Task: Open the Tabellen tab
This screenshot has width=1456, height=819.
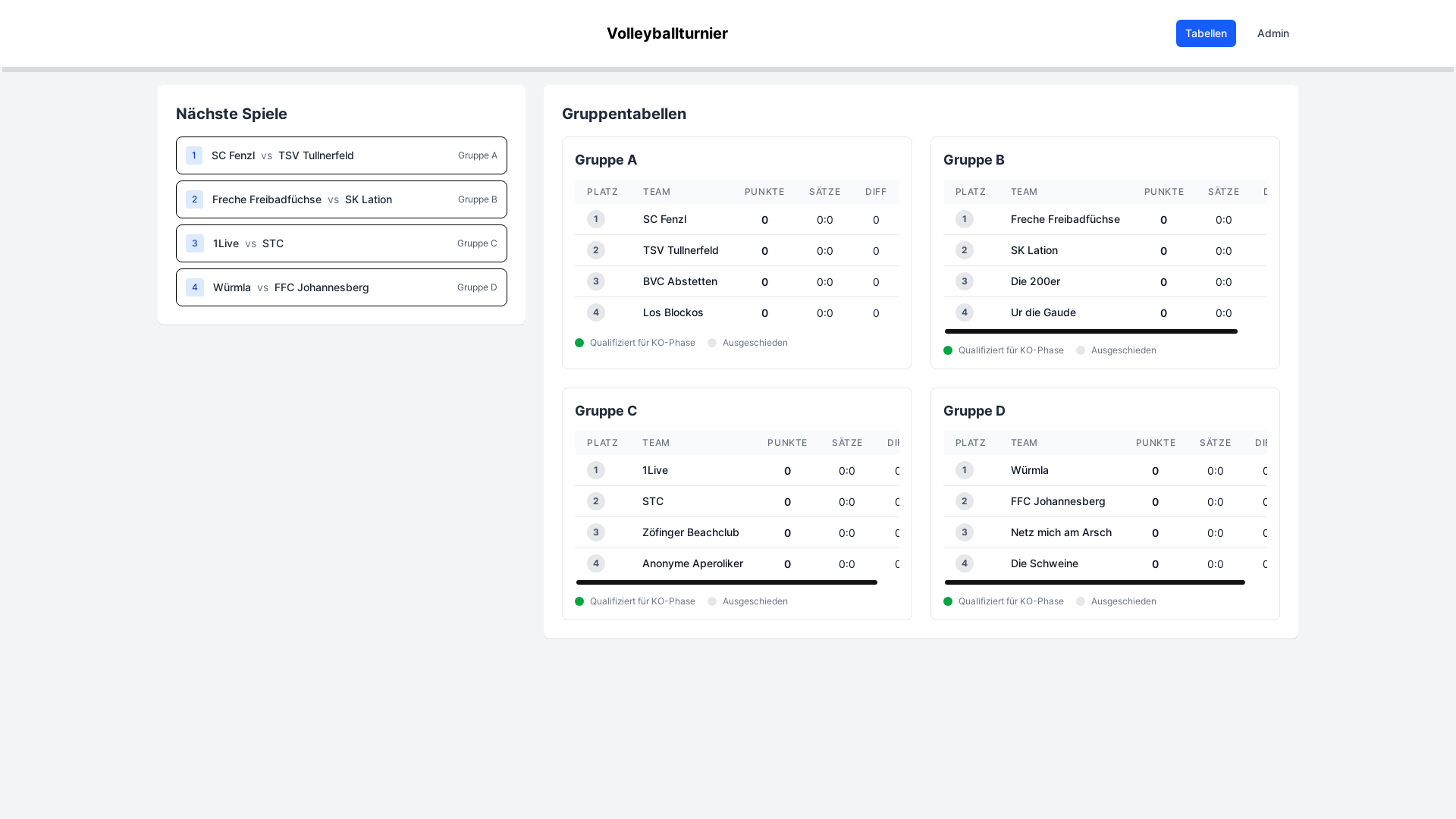Action: [1206, 33]
